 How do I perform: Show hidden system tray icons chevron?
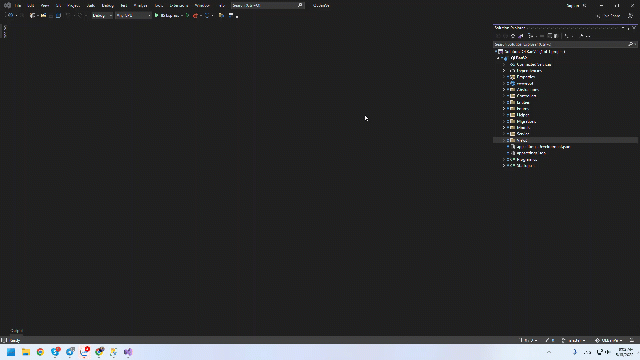click(549, 352)
